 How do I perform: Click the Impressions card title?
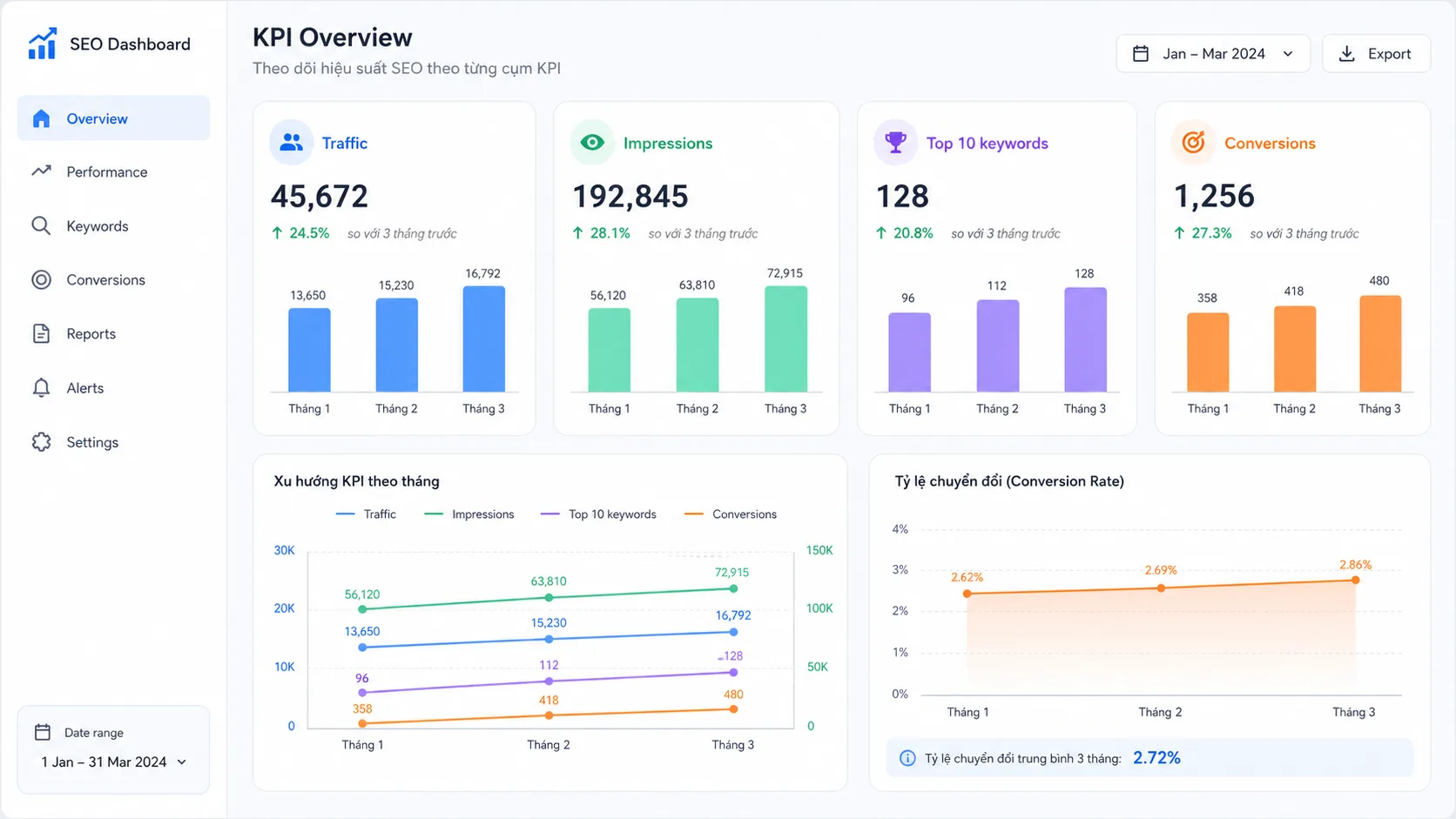pos(668,143)
